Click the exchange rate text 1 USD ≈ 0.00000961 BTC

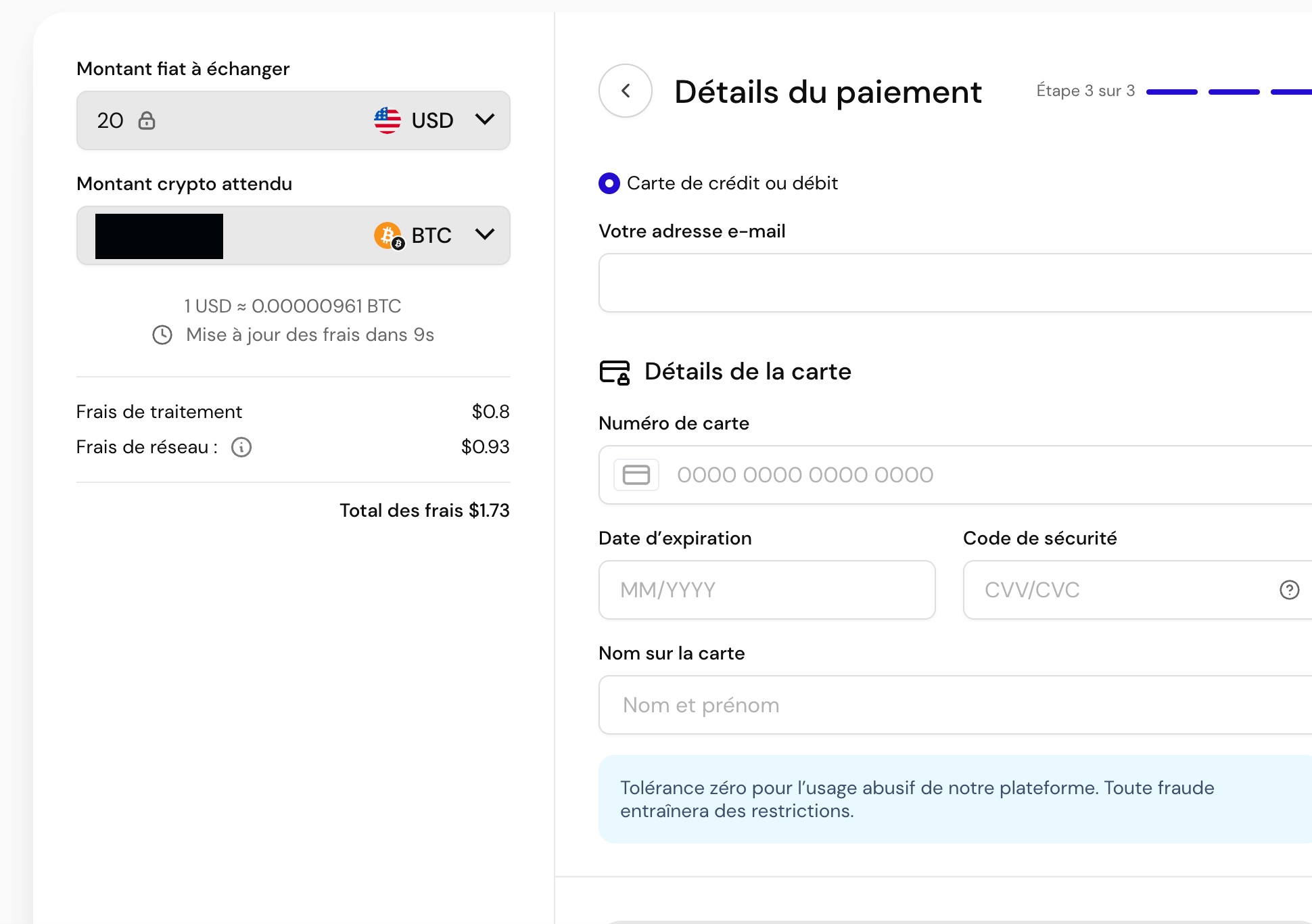click(293, 306)
